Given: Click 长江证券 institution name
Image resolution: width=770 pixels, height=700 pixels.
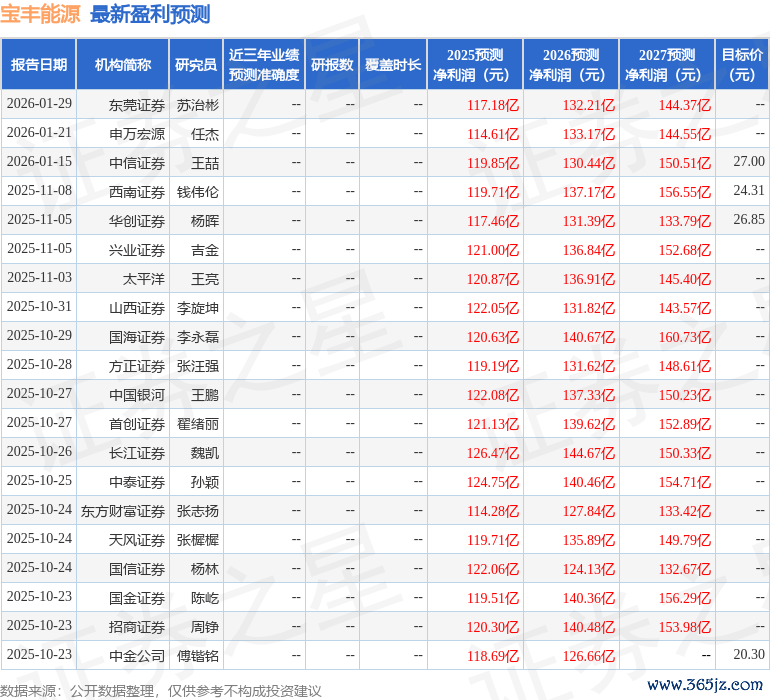Looking at the screenshot, I should coord(137,453).
